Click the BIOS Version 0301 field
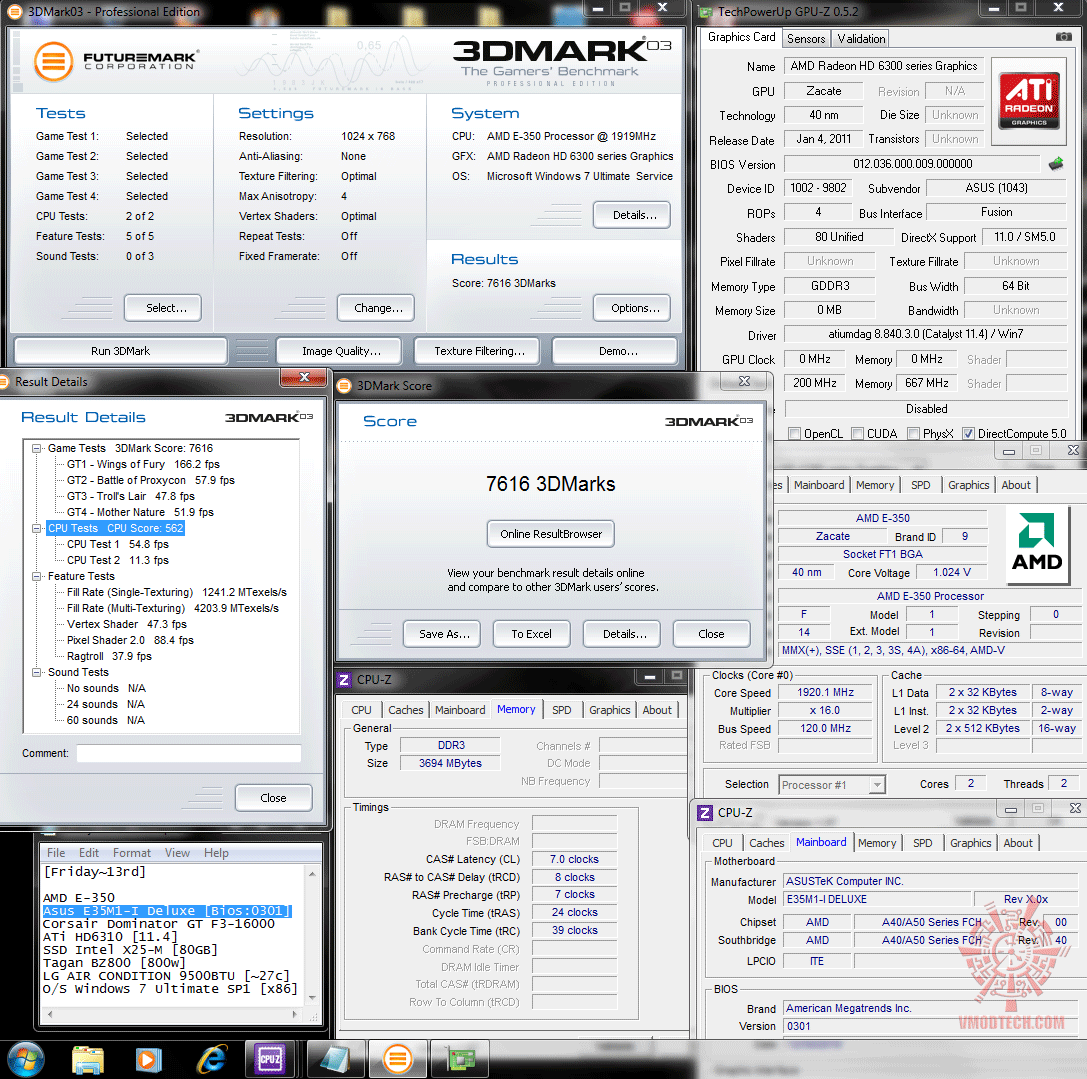1087x1079 pixels. click(928, 1026)
